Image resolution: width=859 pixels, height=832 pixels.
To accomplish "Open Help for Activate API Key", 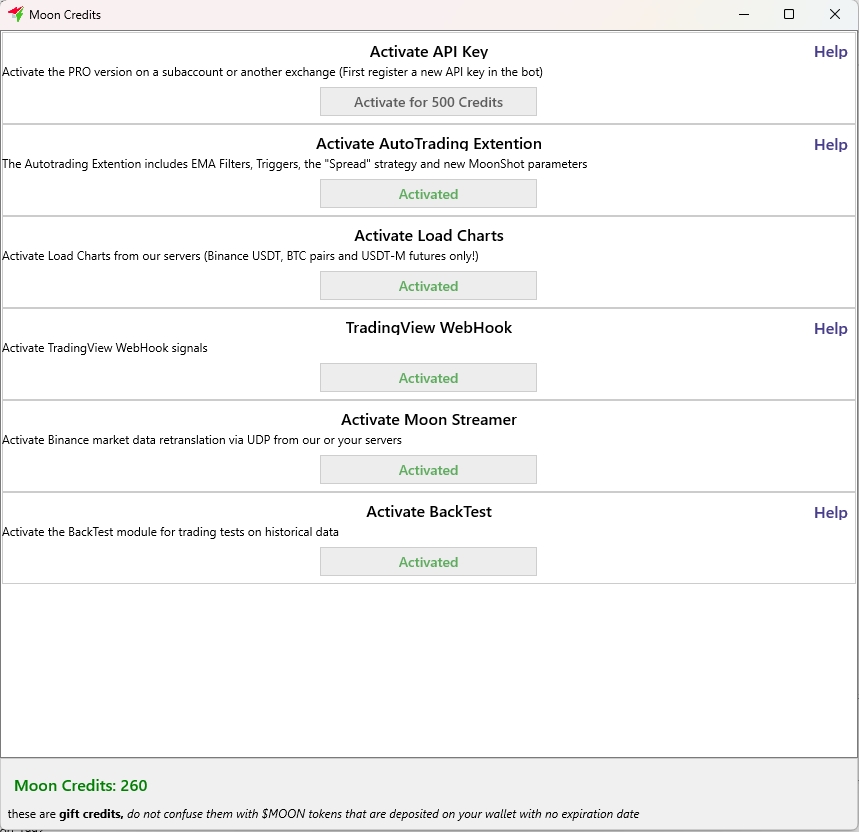I will [830, 52].
